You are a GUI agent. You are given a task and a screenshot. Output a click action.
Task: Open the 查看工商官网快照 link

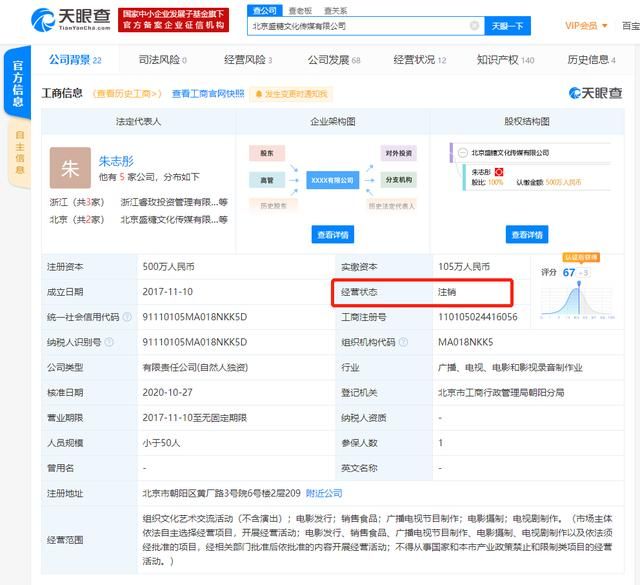(x=208, y=93)
